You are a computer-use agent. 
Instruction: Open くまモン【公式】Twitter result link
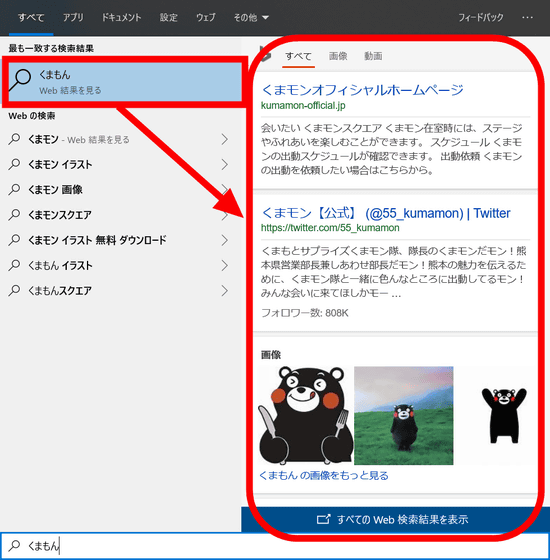[386, 213]
